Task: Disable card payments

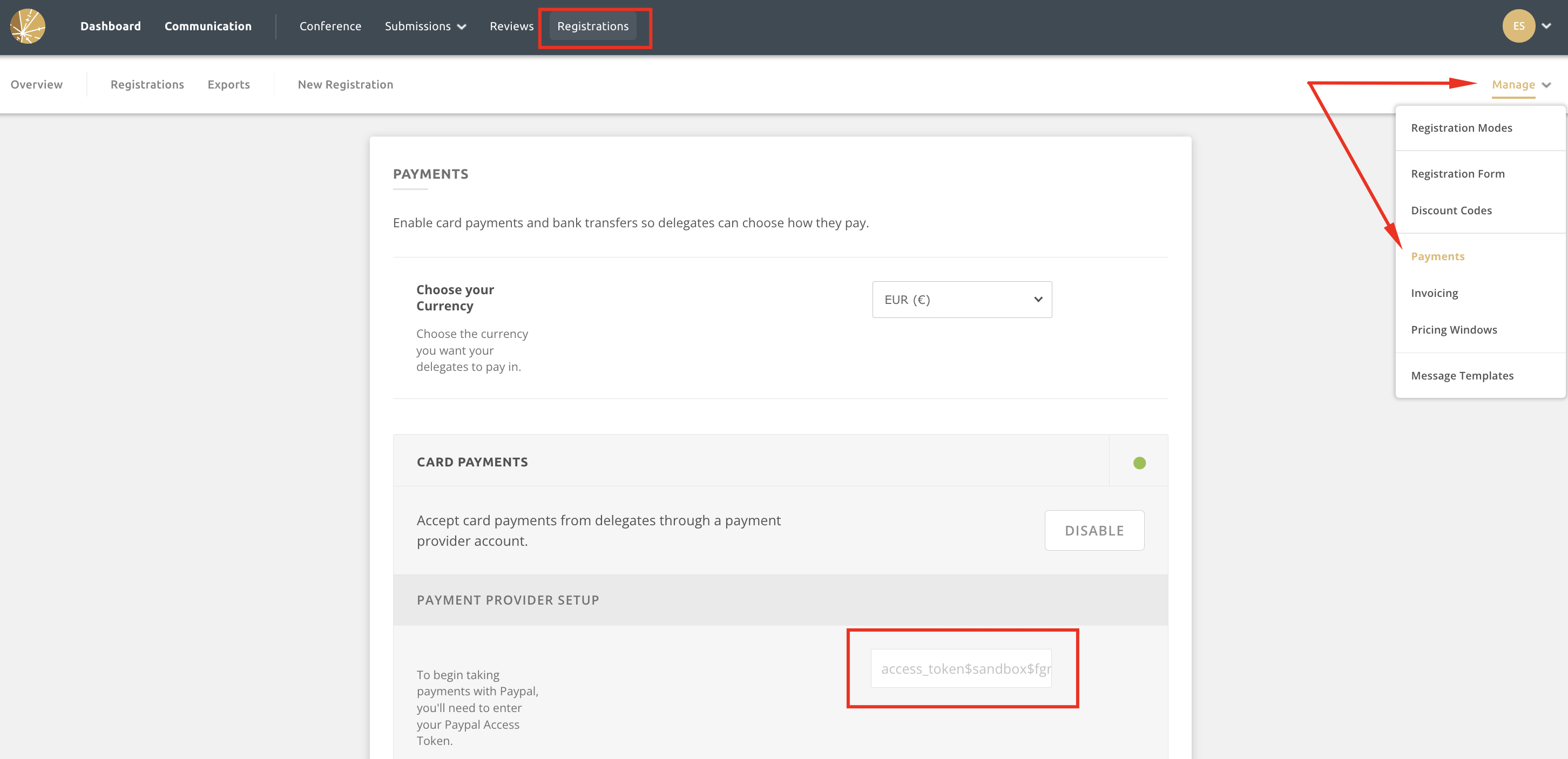Action: tap(1094, 530)
